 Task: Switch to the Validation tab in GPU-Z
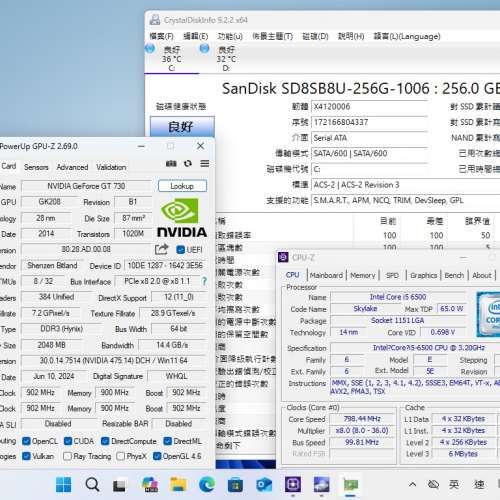111,167
